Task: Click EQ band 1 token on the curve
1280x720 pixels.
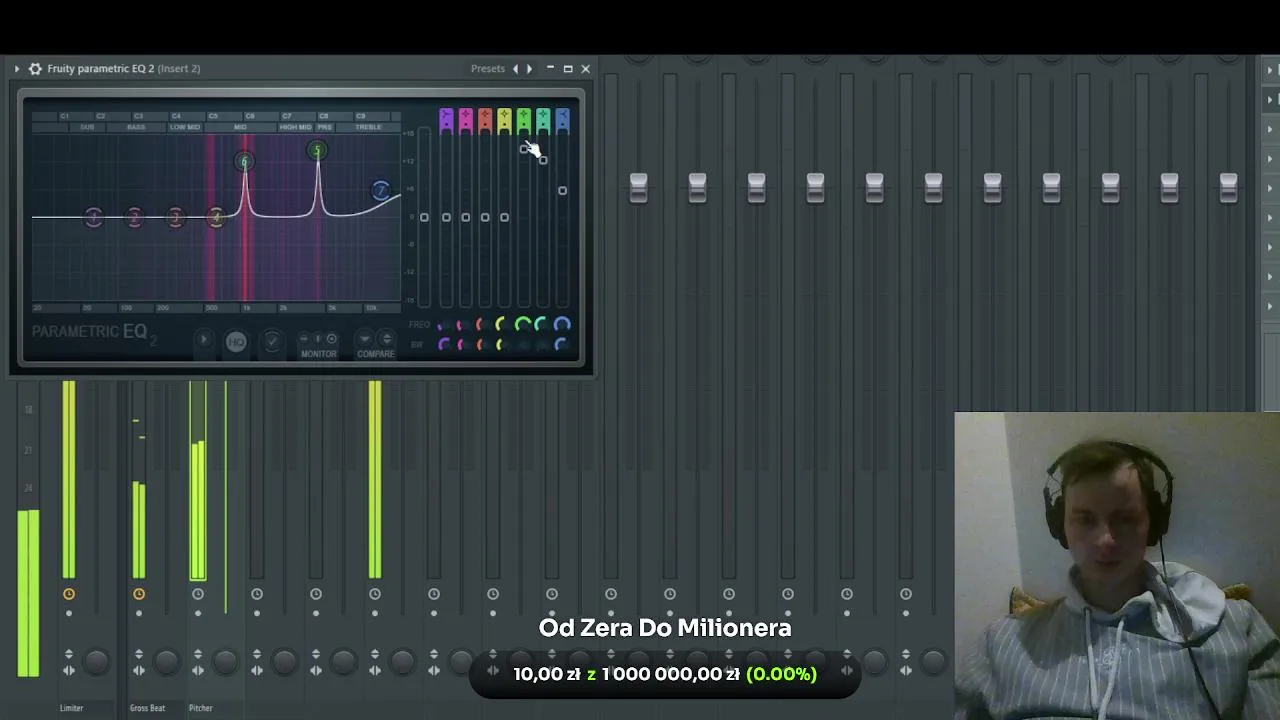Action: [93, 217]
